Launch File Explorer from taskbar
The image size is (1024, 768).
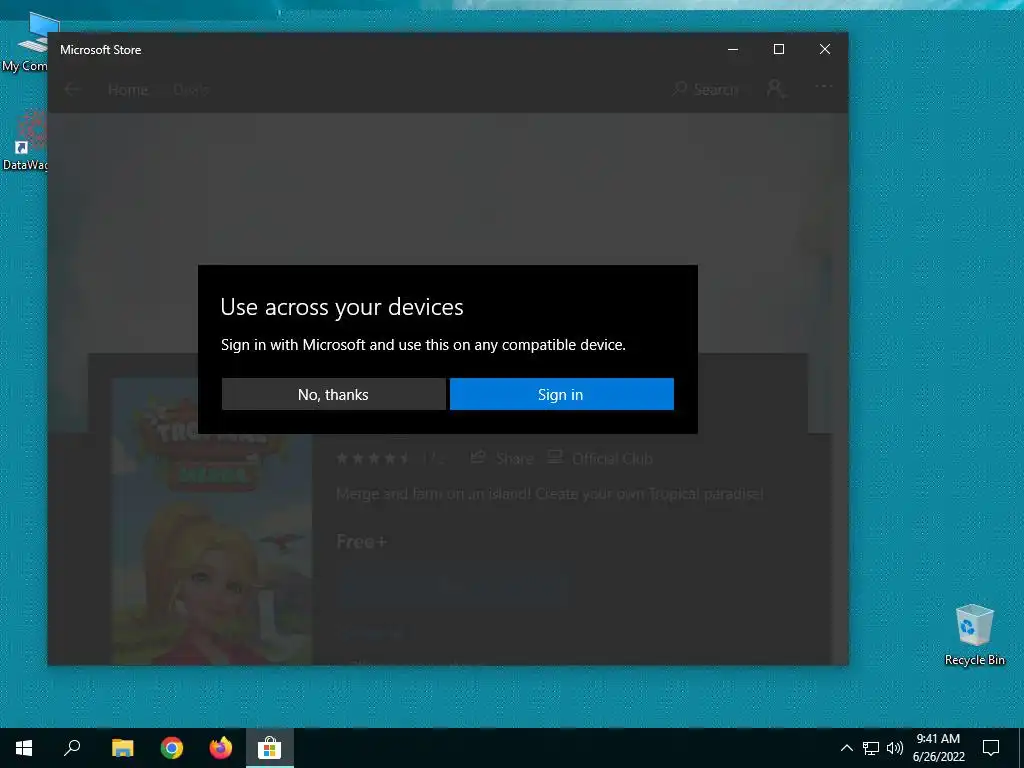coord(122,748)
